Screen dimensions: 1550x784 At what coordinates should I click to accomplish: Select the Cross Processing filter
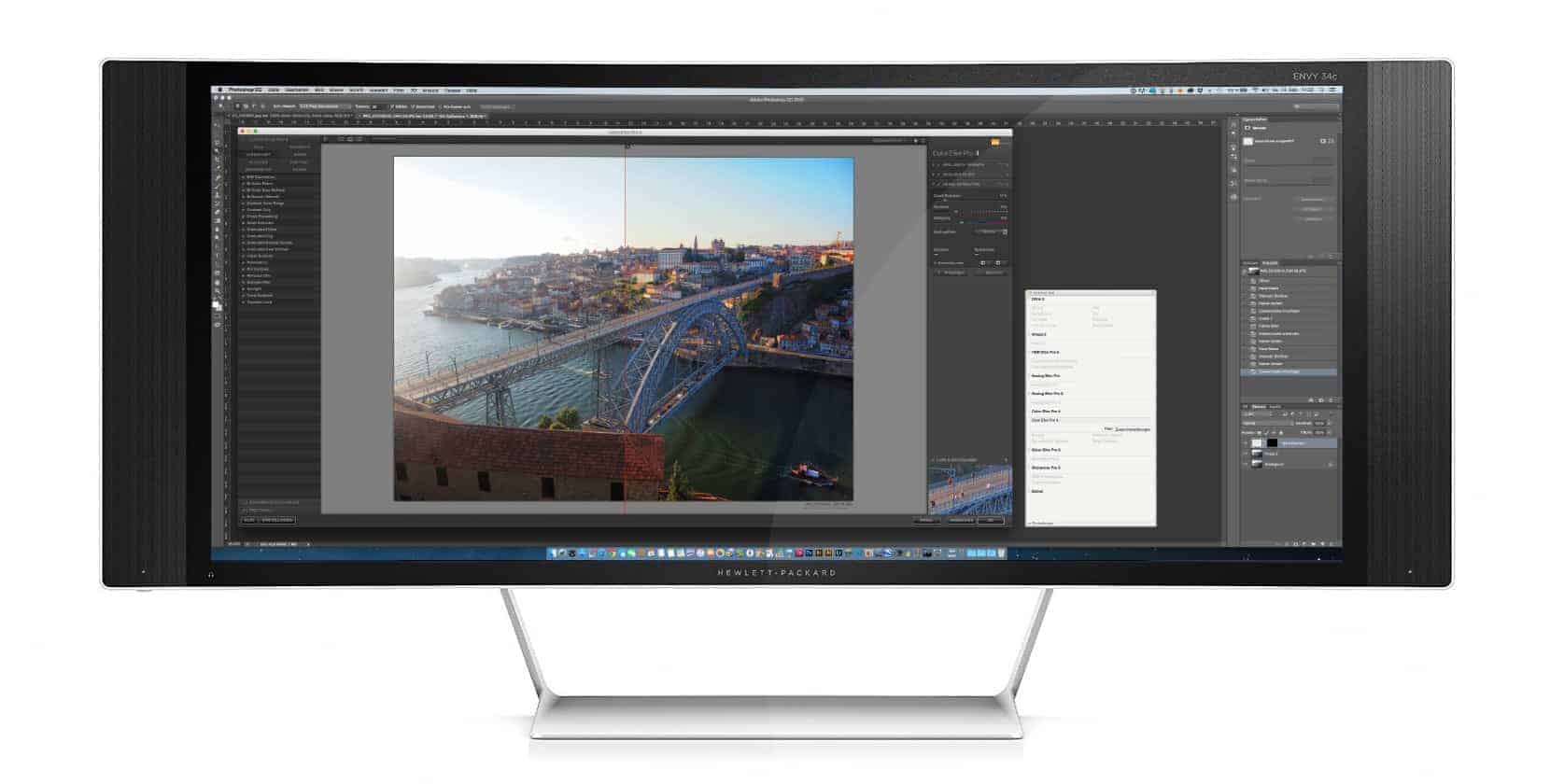(x=261, y=217)
